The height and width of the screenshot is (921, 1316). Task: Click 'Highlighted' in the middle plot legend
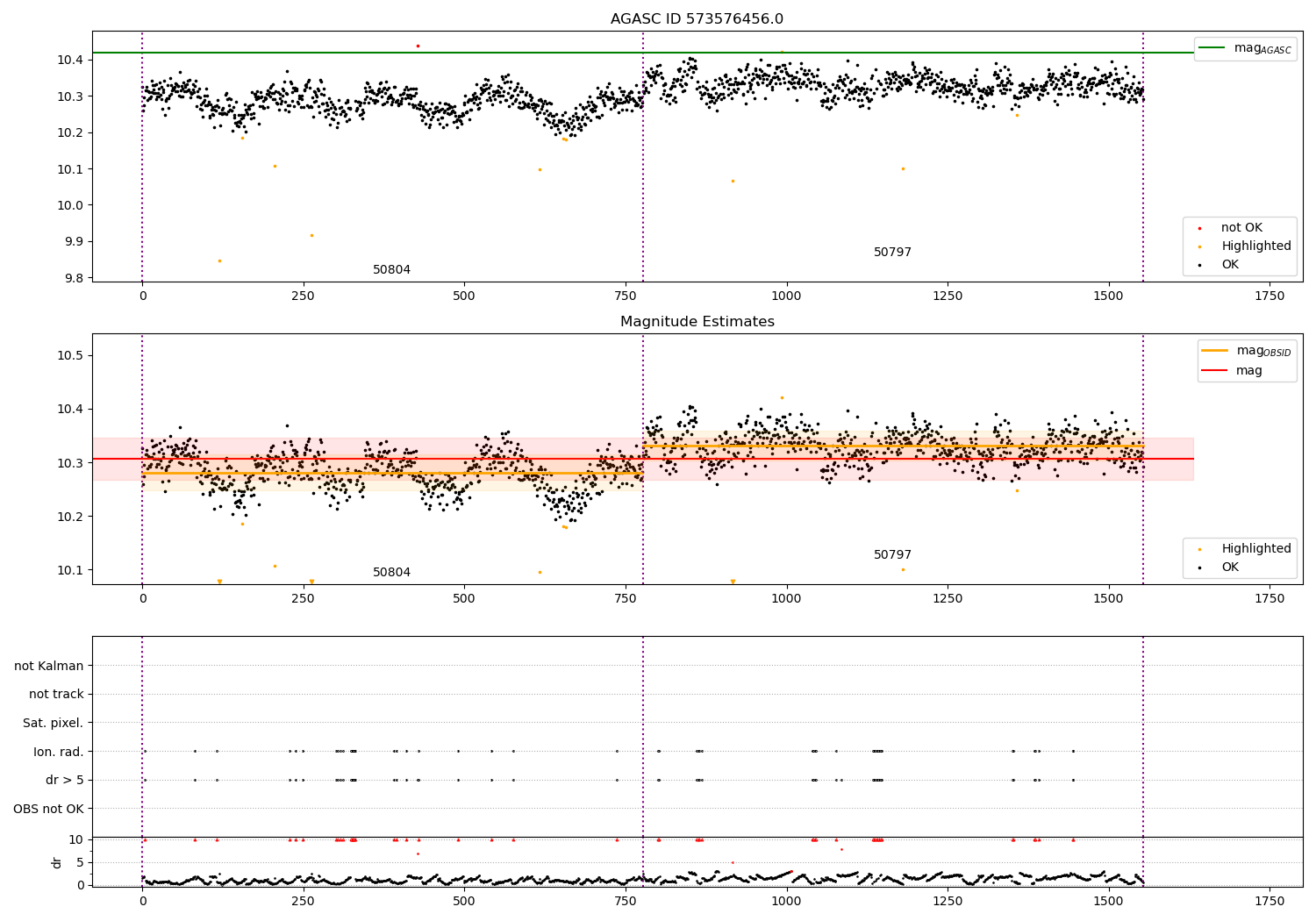(1256, 549)
